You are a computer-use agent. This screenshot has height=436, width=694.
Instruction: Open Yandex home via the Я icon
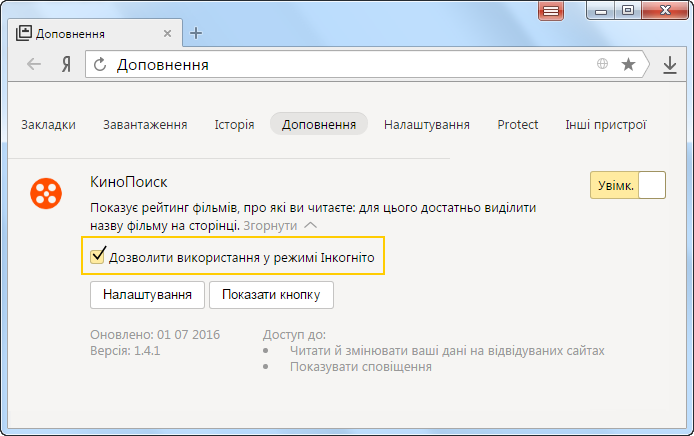66,65
